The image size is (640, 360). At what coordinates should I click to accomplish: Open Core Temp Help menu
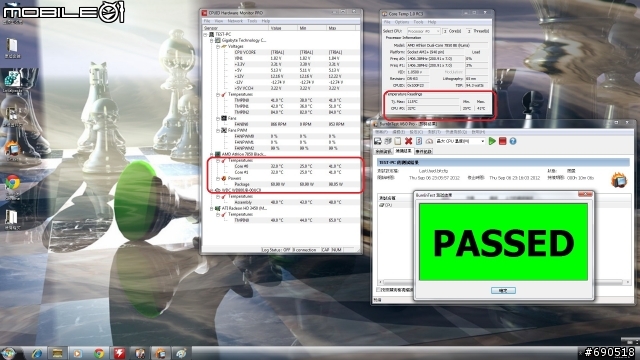432,22
